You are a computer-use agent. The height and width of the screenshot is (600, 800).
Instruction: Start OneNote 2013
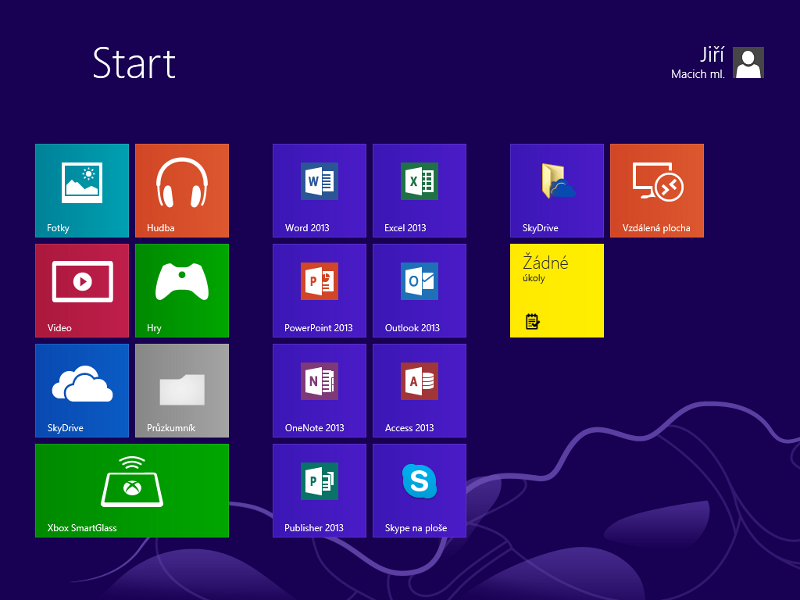(x=319, y=390)
